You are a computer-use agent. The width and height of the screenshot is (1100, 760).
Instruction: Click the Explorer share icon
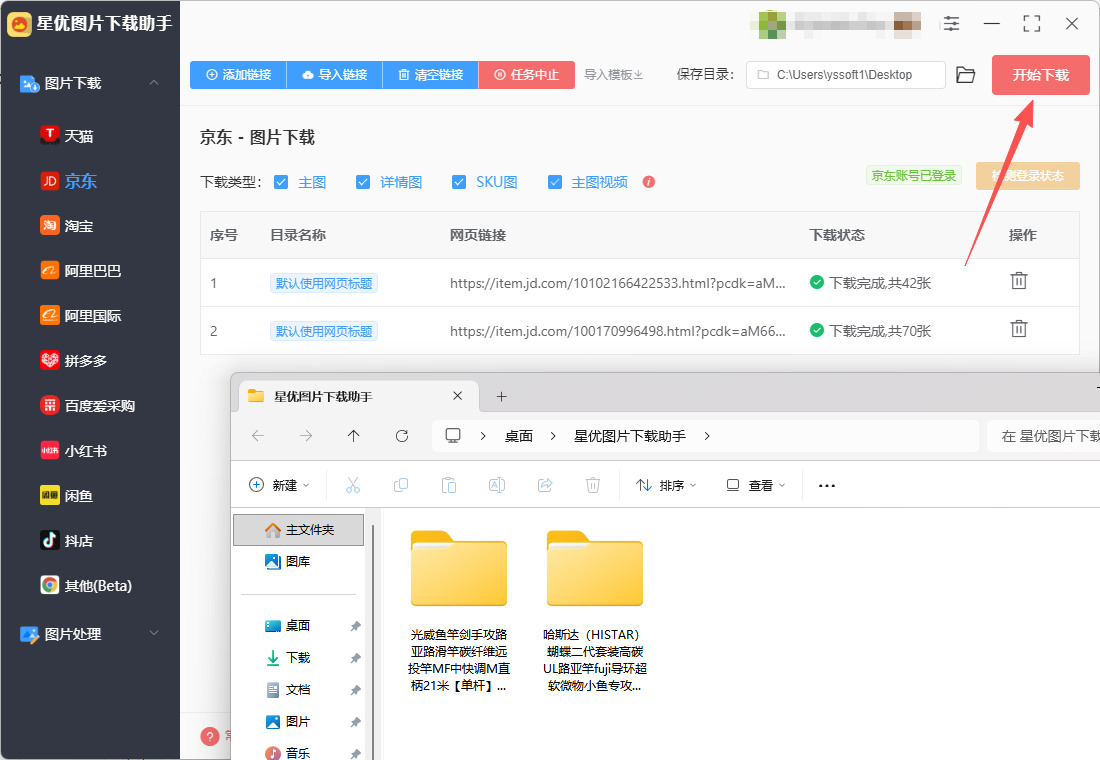(545, 485)
